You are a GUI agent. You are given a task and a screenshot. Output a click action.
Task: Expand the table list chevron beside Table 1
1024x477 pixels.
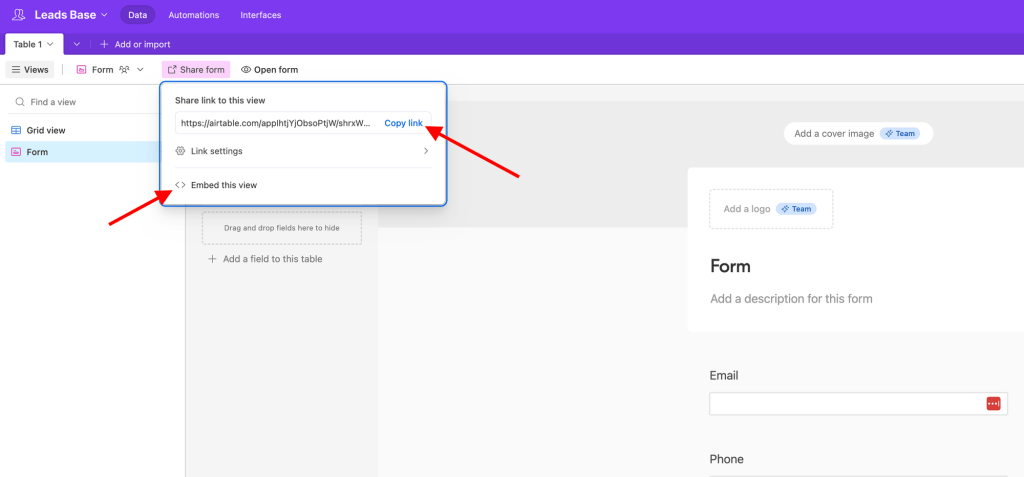(76, 44)
